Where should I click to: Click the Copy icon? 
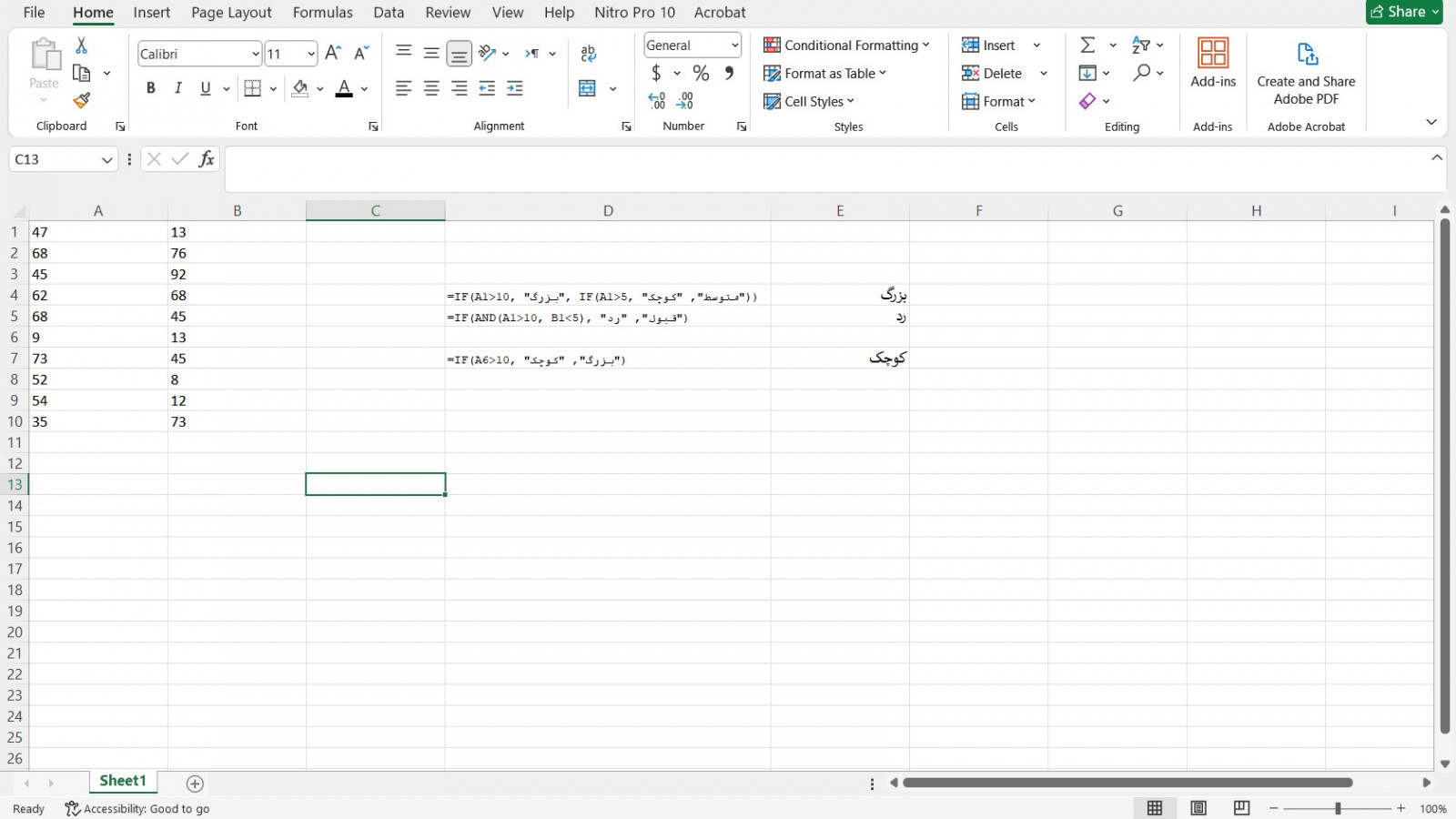81,73
